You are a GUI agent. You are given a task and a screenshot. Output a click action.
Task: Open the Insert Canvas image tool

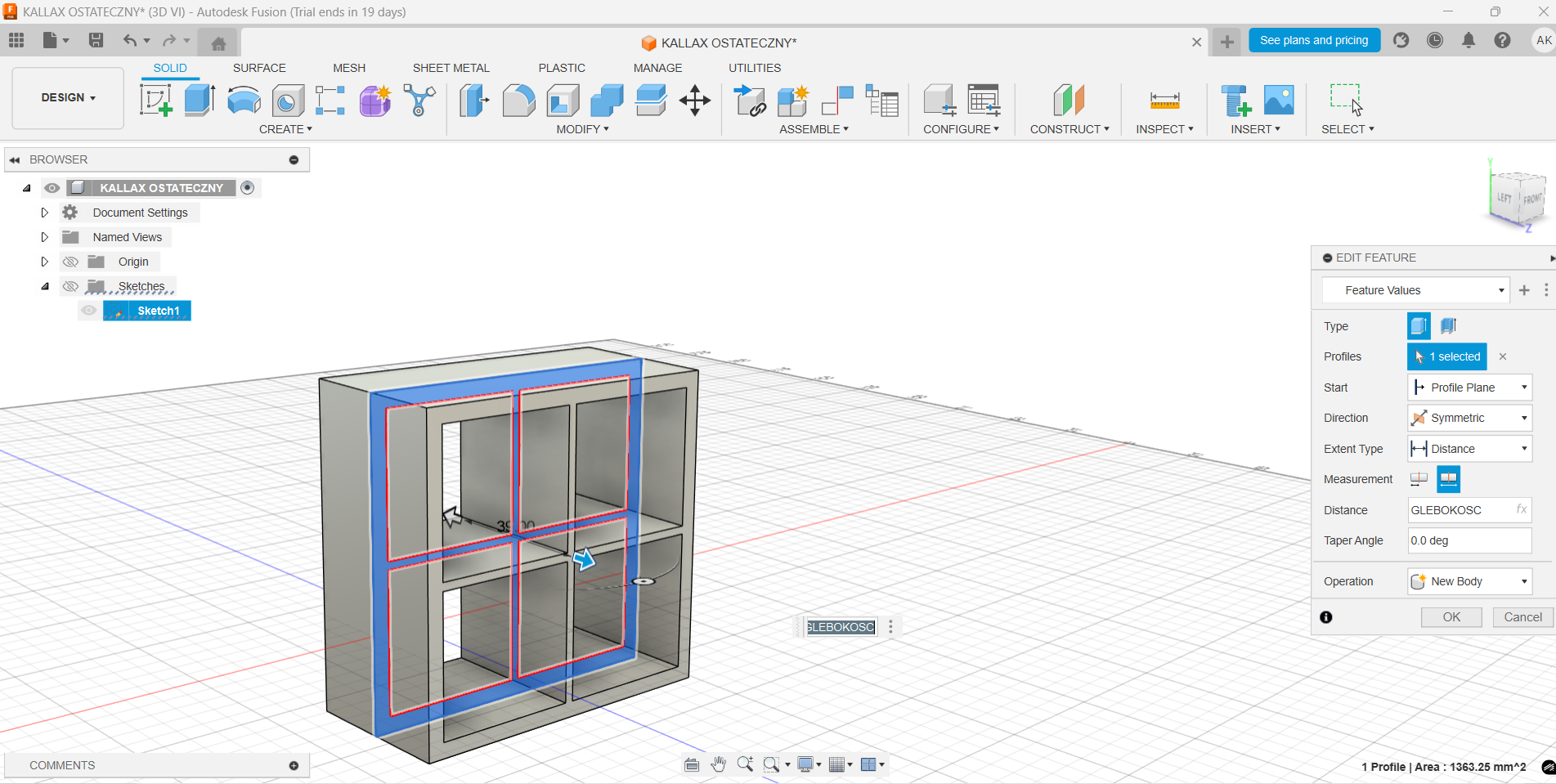click(1279, 101)
